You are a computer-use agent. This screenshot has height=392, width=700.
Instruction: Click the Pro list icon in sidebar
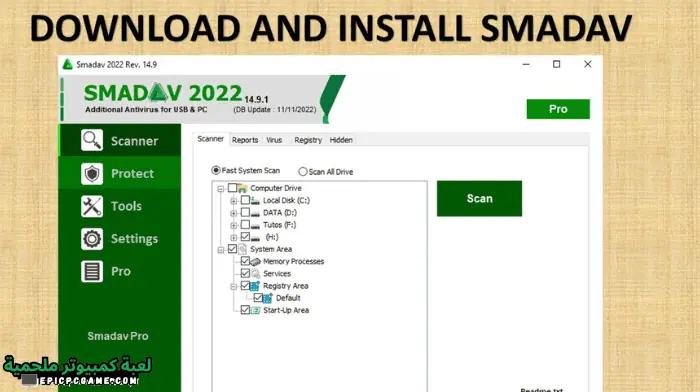[x=92, y=271]
